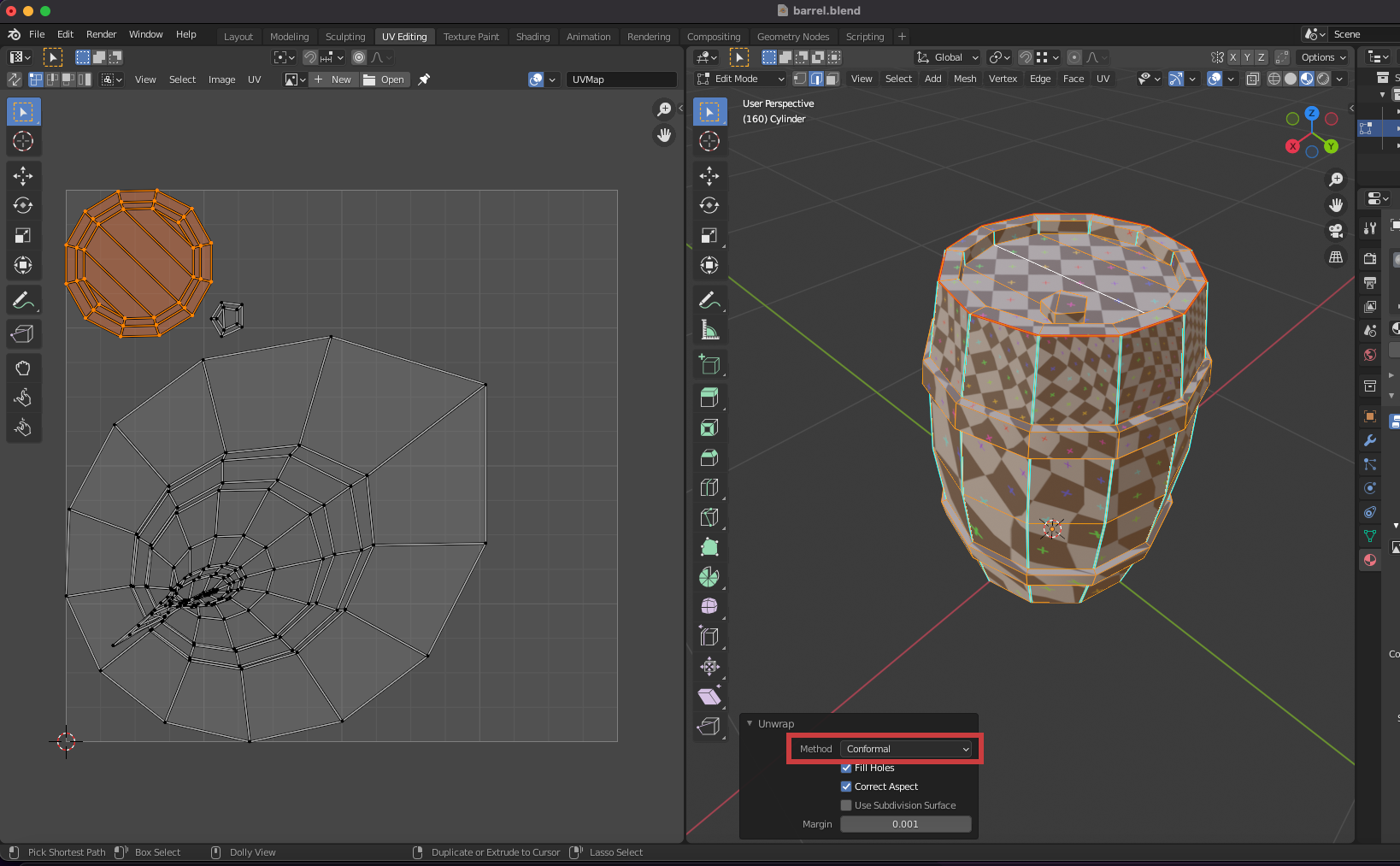1400x866 pixels.
Task: Collapse the Unwrap operator panel
Action: [750, 724]
